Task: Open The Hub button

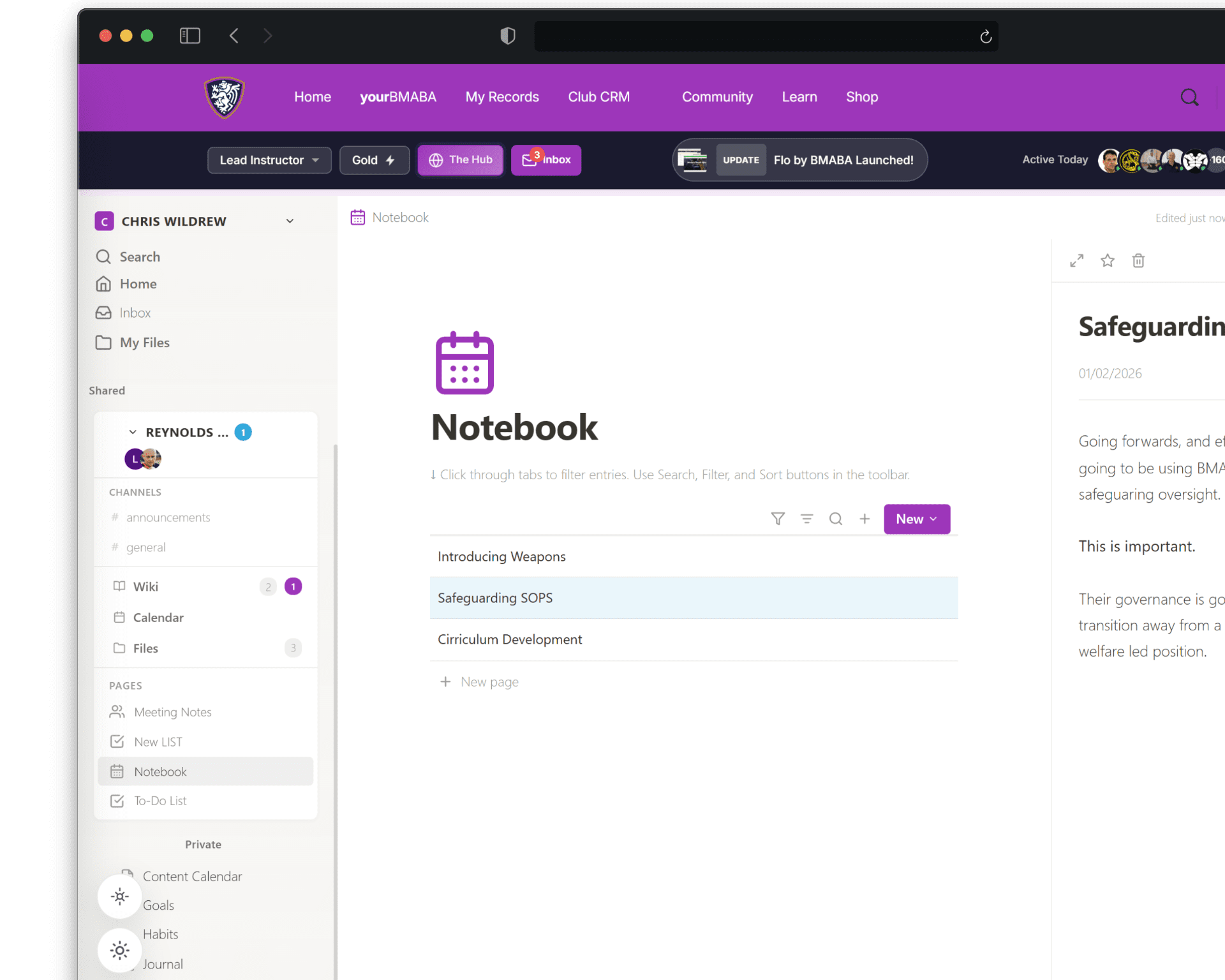Action: tap(460, 160)
